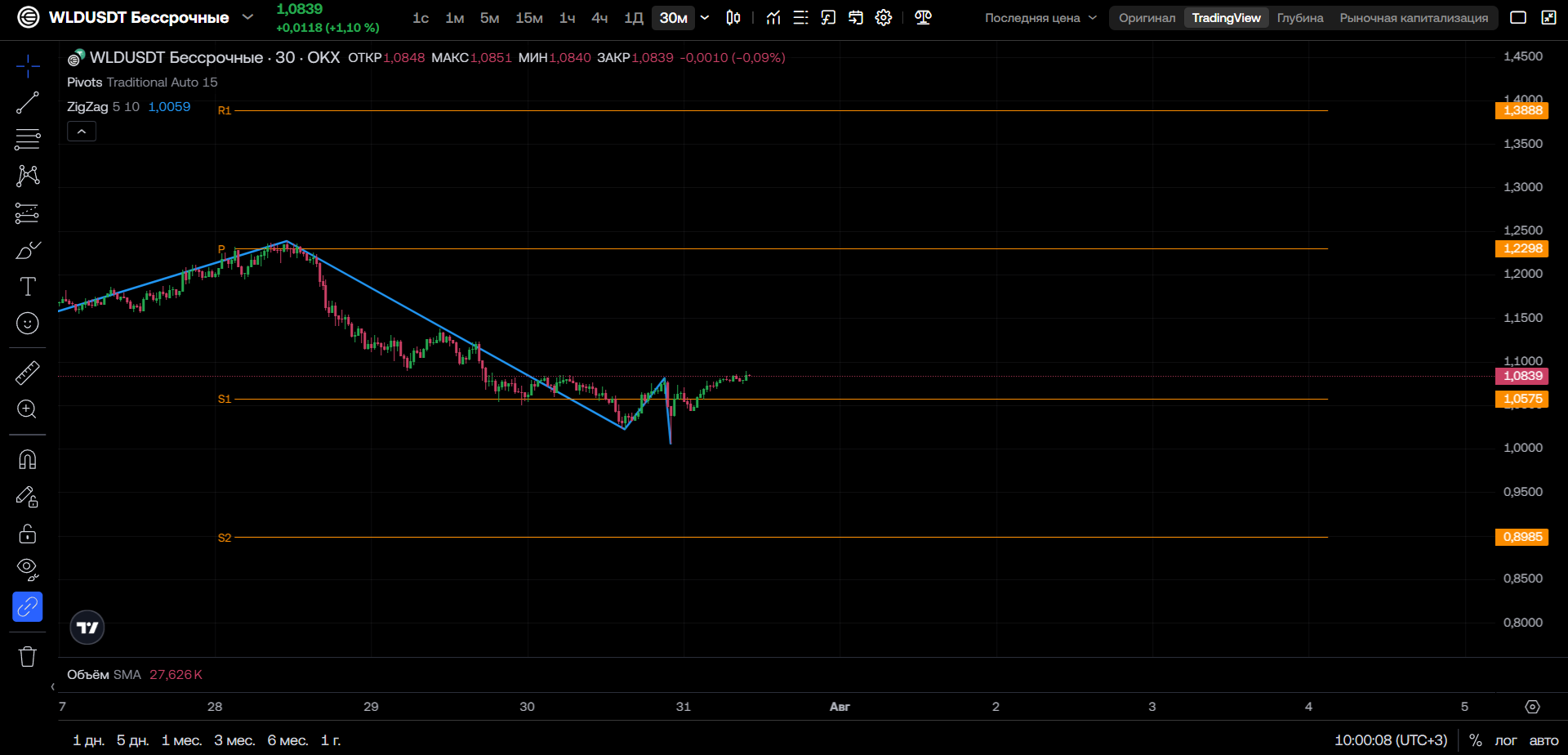The height and width of the screenshot is (755, 1568).
Task: Click the Pivots Traditional Auto 15 legend
Action: 142,83
